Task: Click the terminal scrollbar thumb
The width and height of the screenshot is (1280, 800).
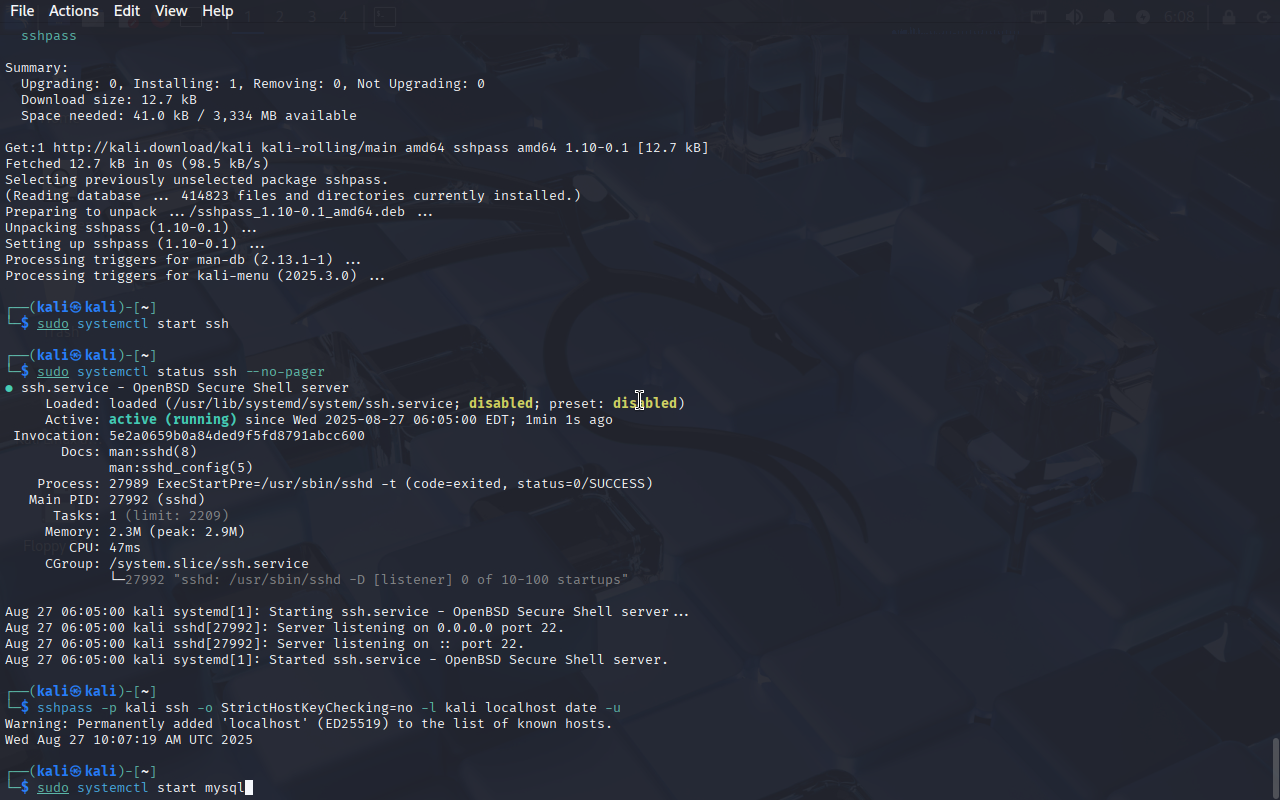Action: pyautogui.click(x=1275, y=768)
